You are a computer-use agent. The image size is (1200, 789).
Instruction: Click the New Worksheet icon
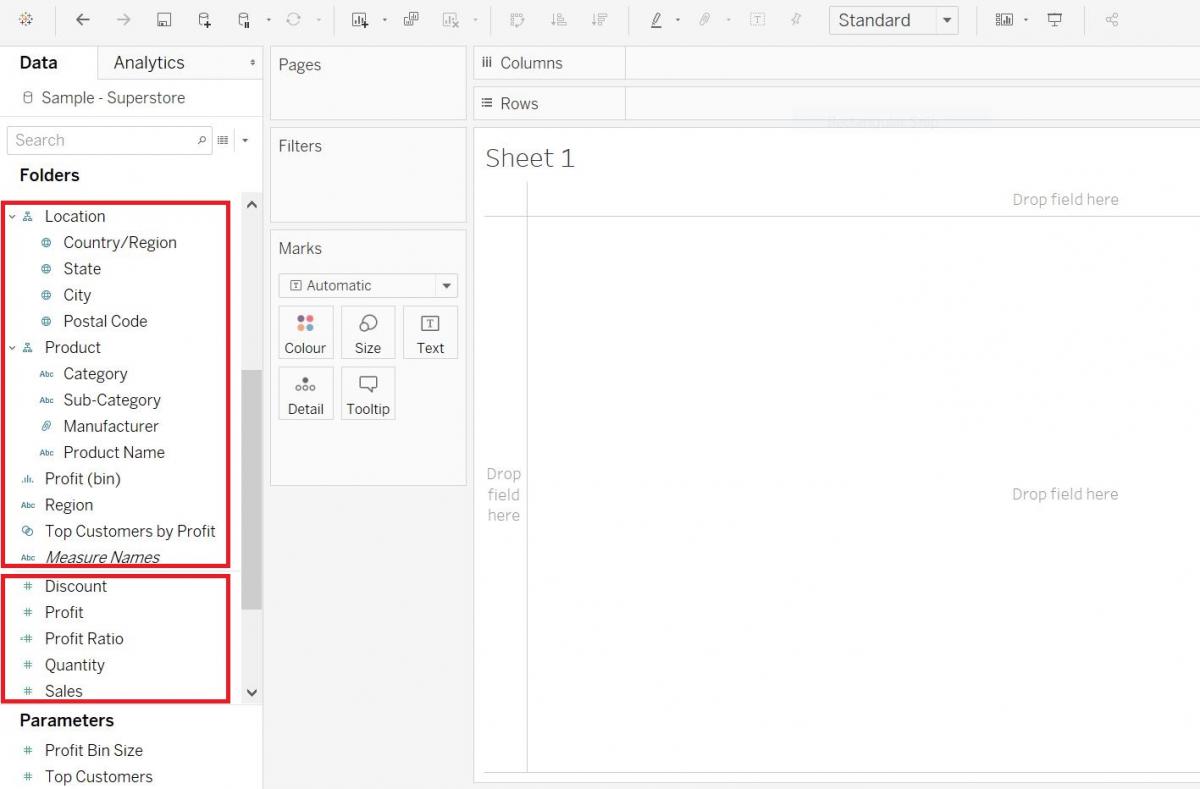pyautogui.click(x=360, y=19)
